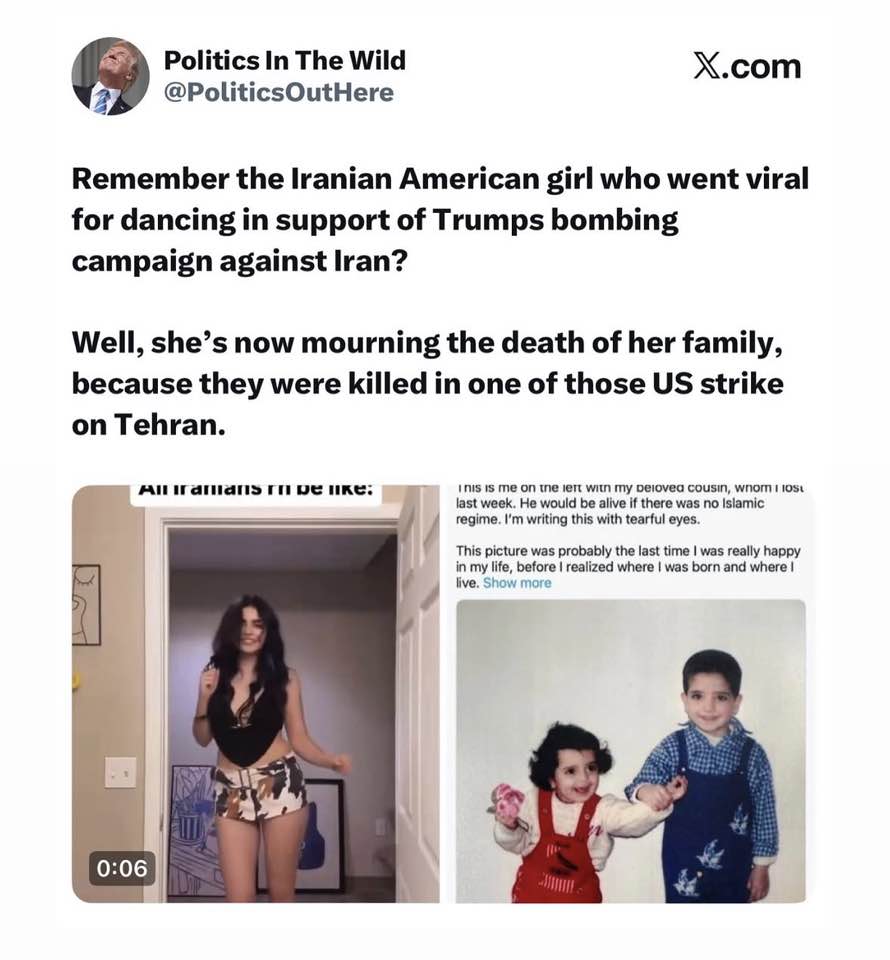Open the childhood photo of two kids
Image resolution: width=890 pixels, height=960 pixels.
631,751
